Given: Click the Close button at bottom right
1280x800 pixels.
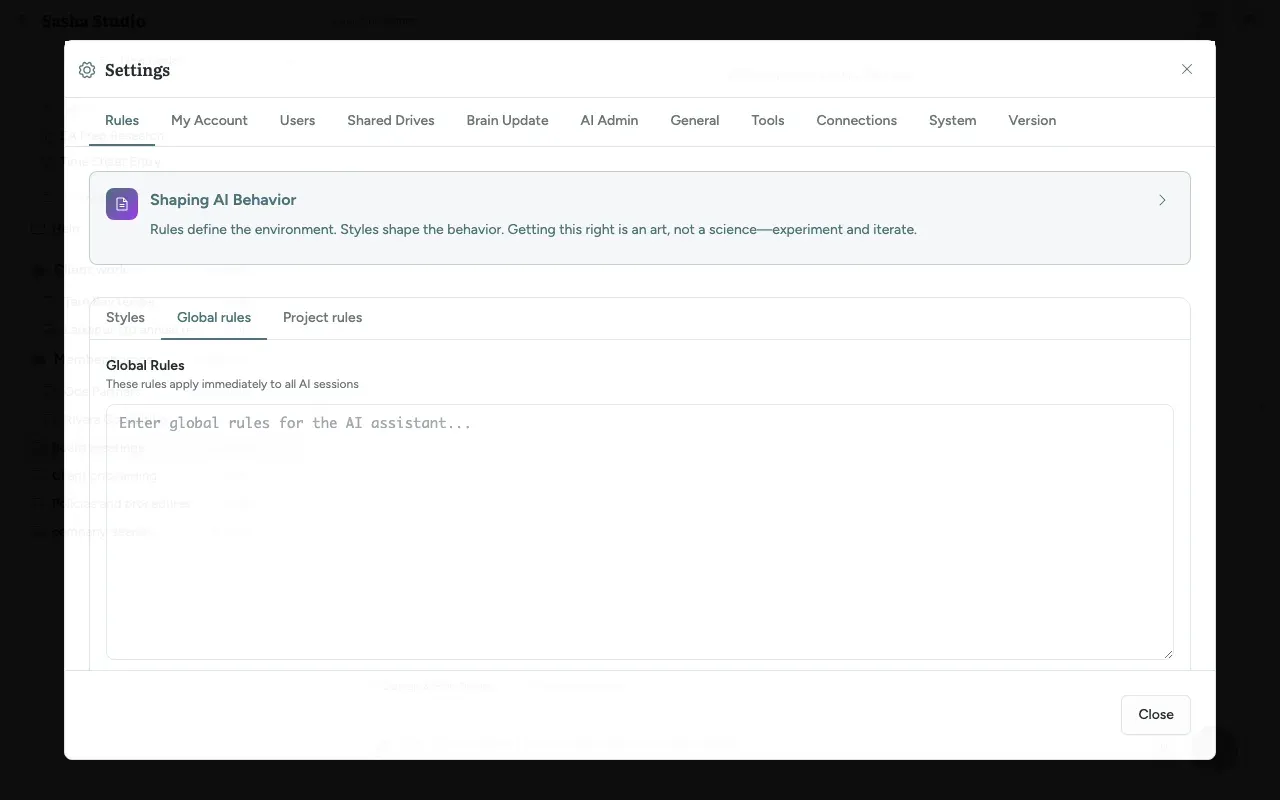Looking at the screenshot, I should pos(1156,714).
